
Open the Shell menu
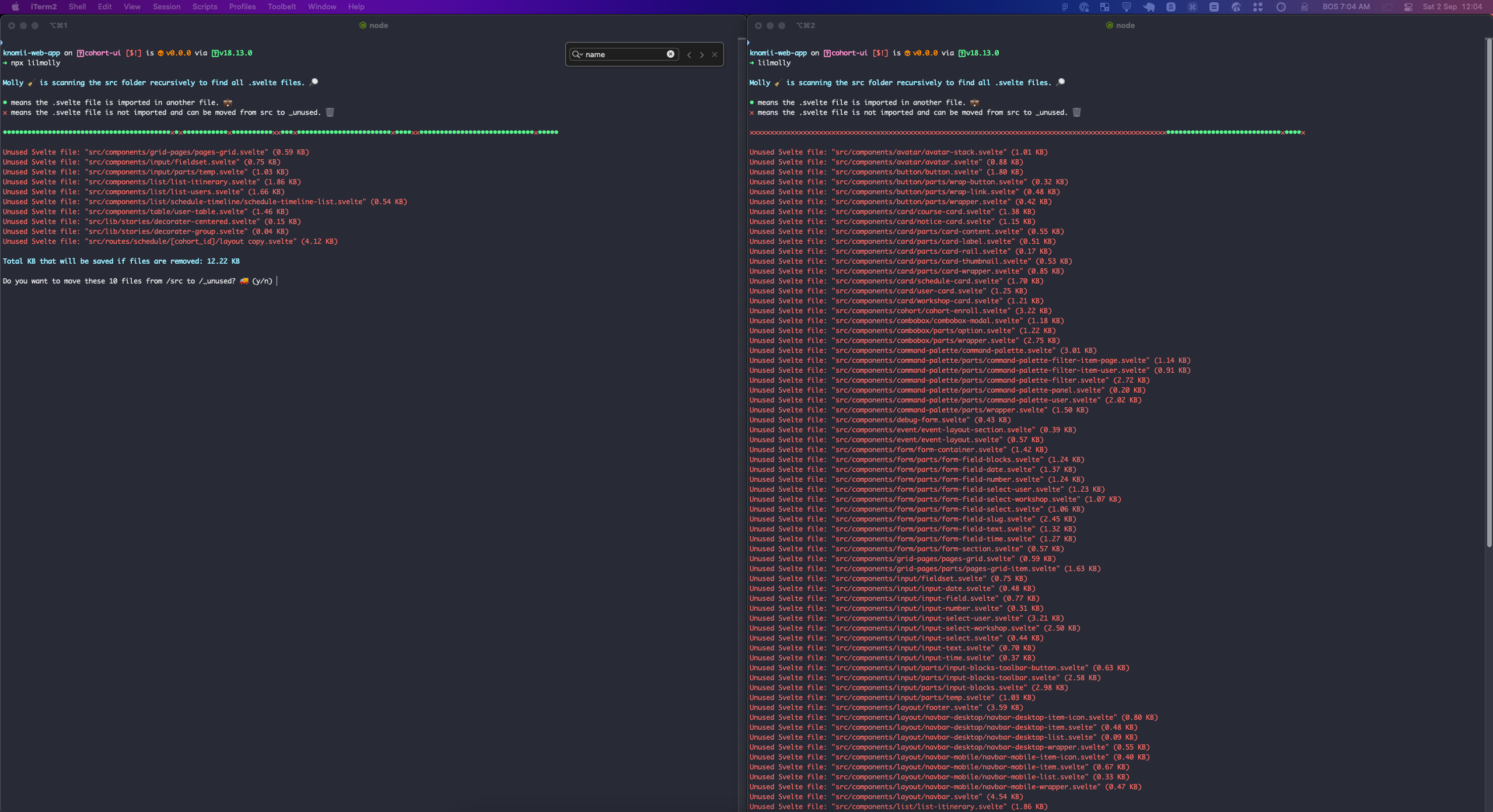point(77,6)
